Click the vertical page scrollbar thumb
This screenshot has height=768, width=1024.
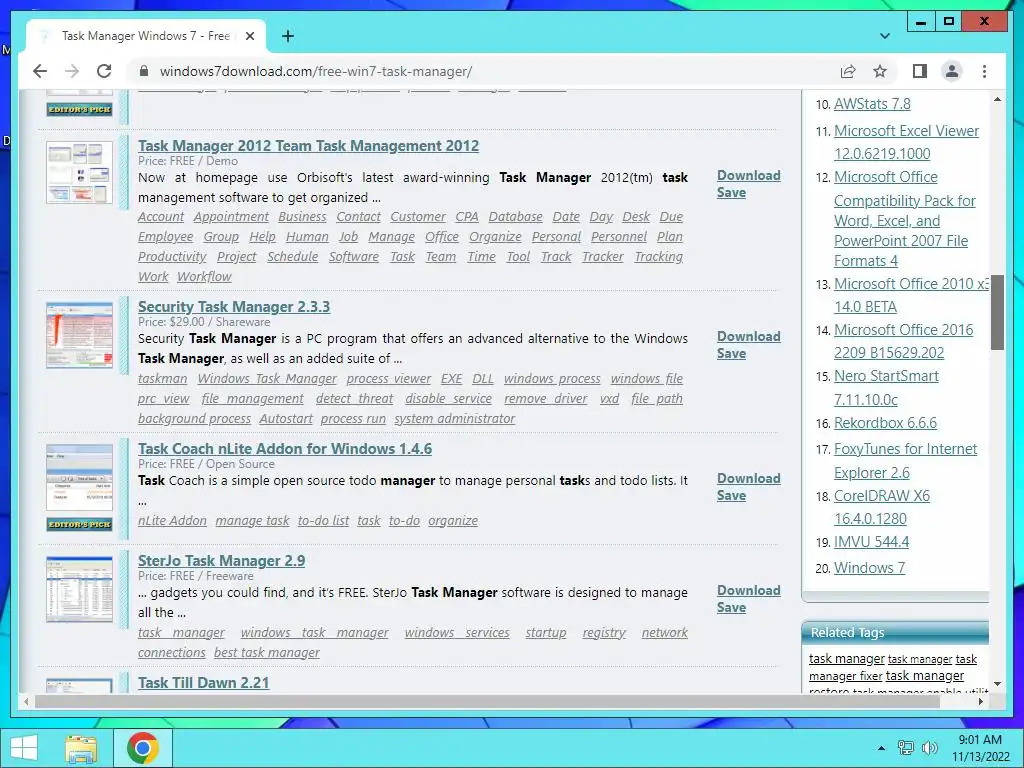click(997, 312)
